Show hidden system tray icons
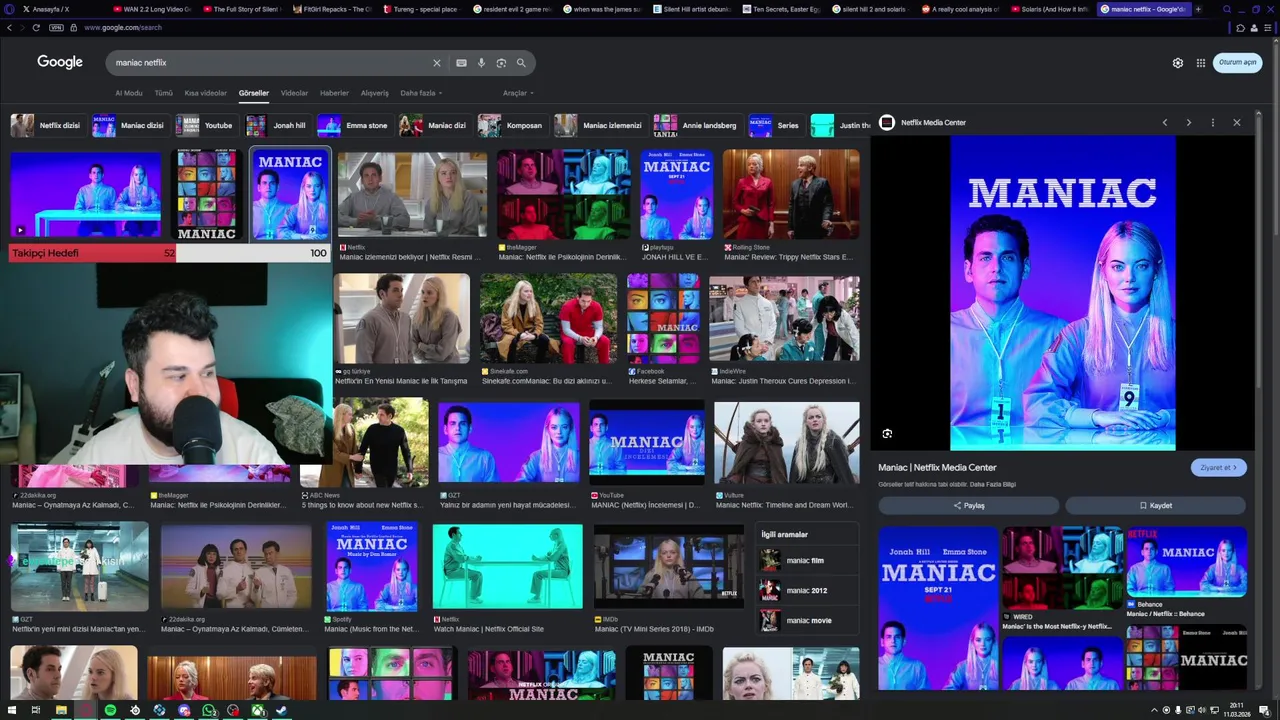This screenshot has height=720, width=1280. pos(1153,710)
